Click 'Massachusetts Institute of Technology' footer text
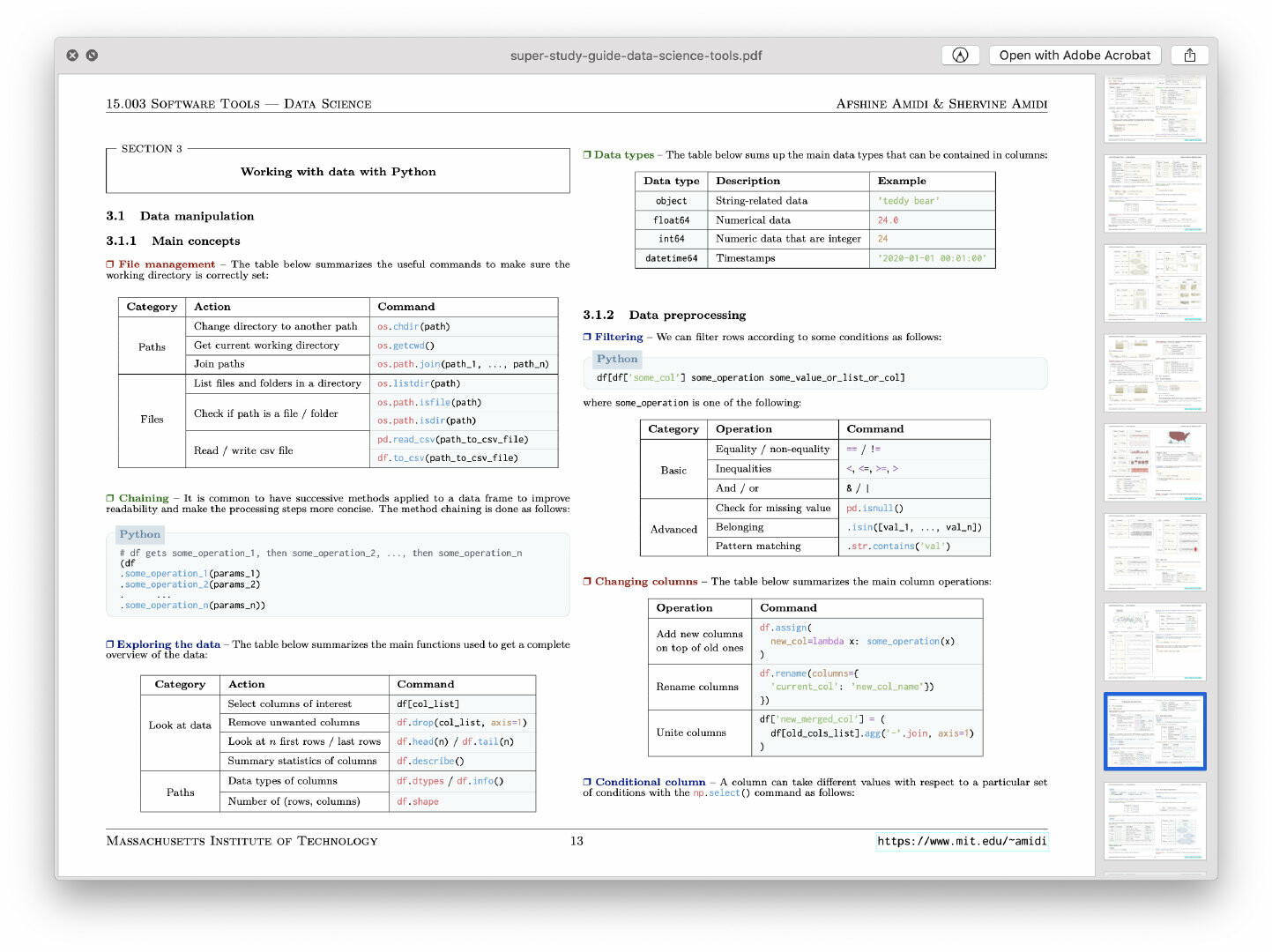The image size is (1272, 952). pyautogui.click(x=242, y=841)
